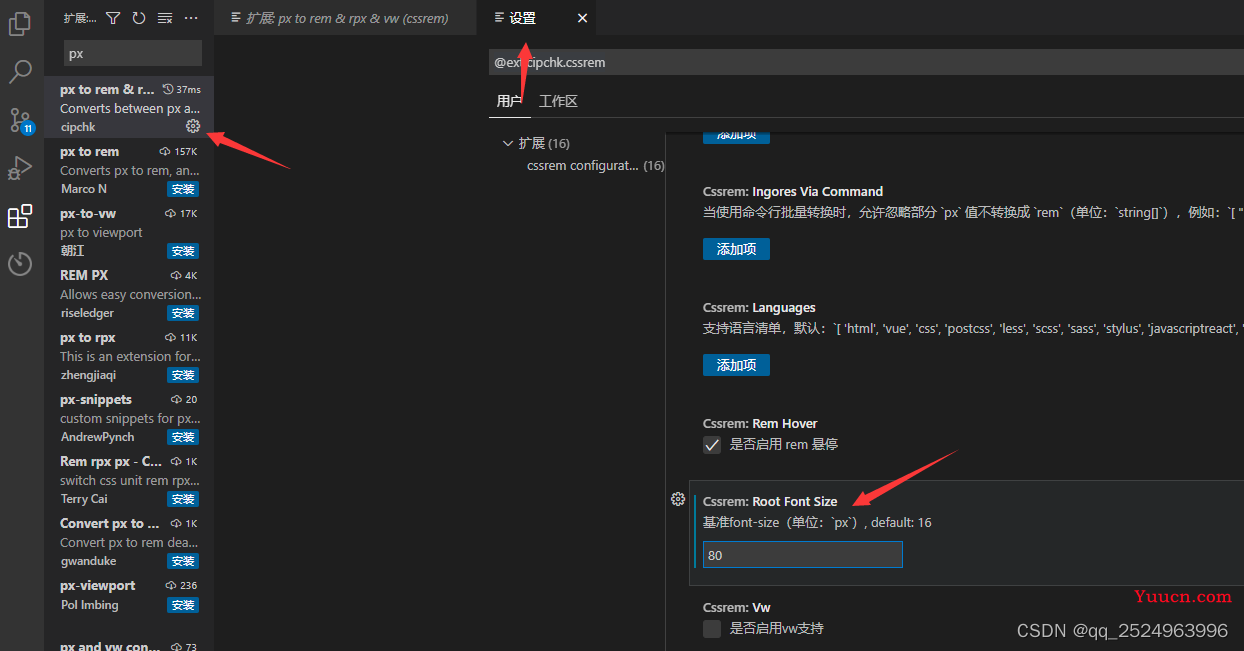Click the Root Font Size input showing 80

point(803,555)
